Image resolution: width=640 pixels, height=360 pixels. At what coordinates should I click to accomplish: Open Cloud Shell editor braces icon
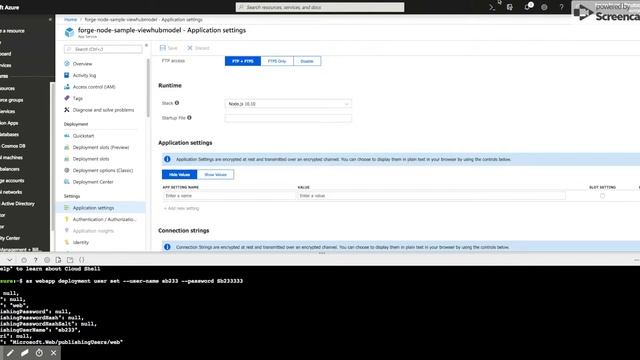[x=81, y=260]
